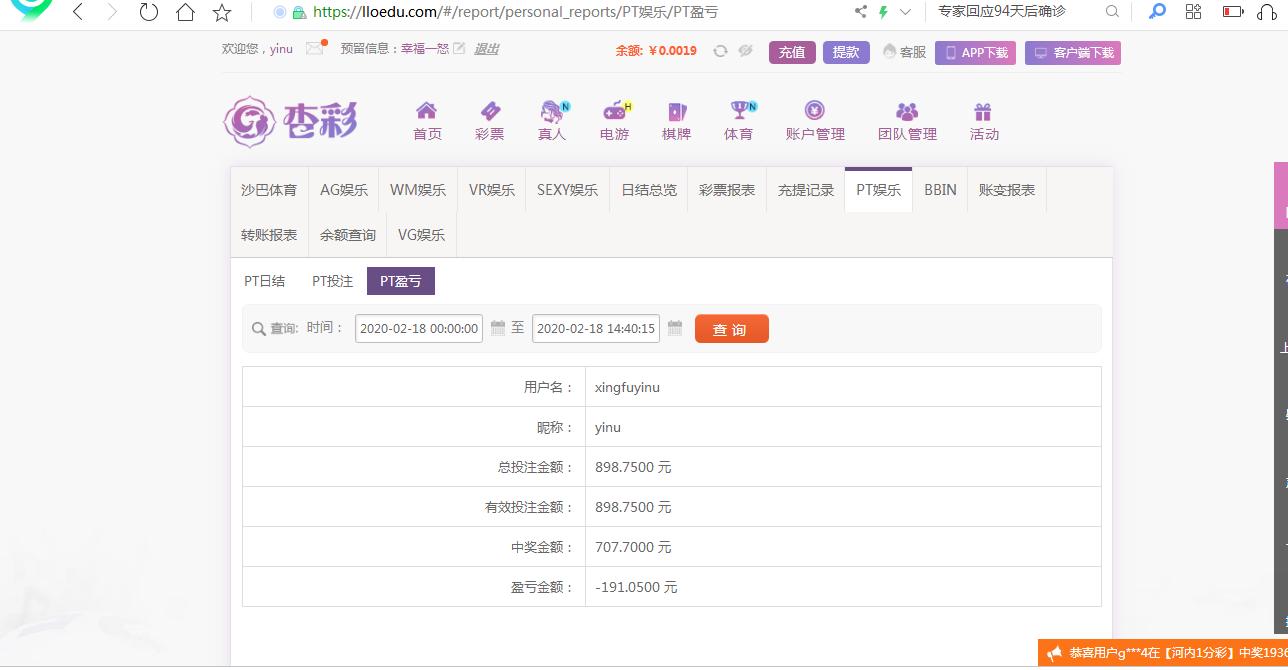
Task: Open PT日结 sub-tab
Action: (265, 282)
